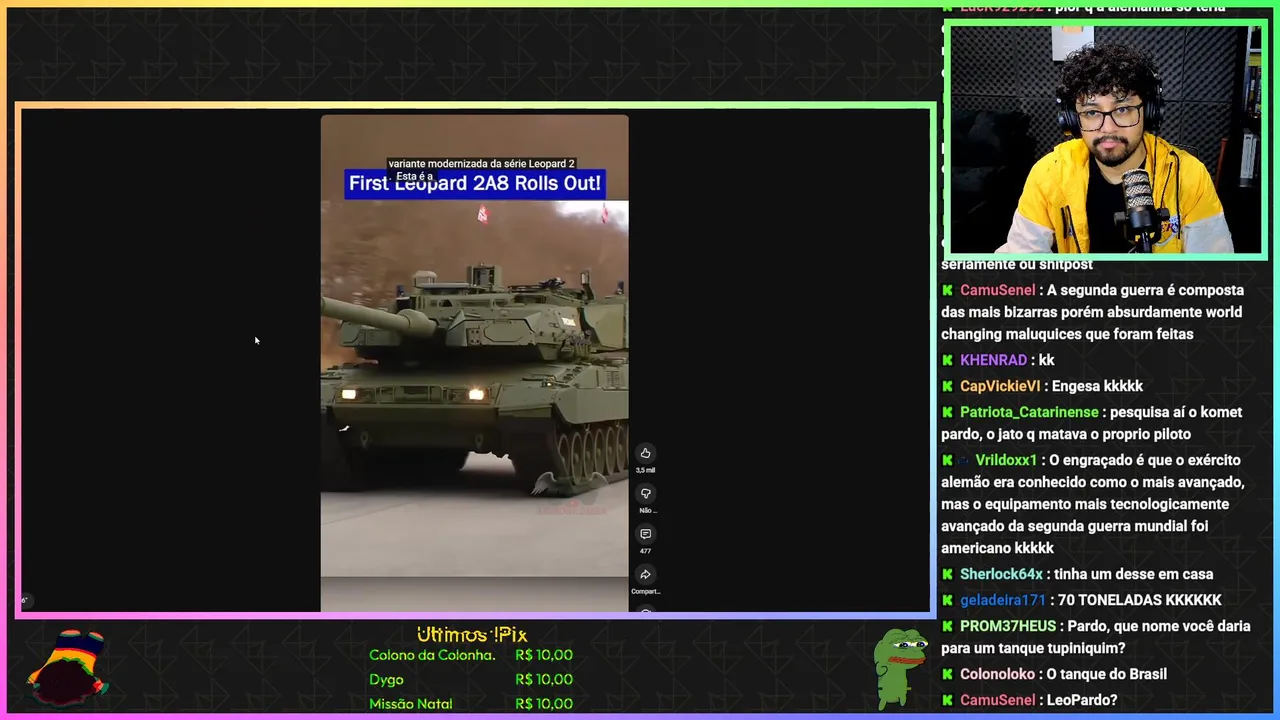Click the rainbow hat mascot image
Image resolution: width=1280 pixels, height=720 pixels.
click(x=68, y=667)
